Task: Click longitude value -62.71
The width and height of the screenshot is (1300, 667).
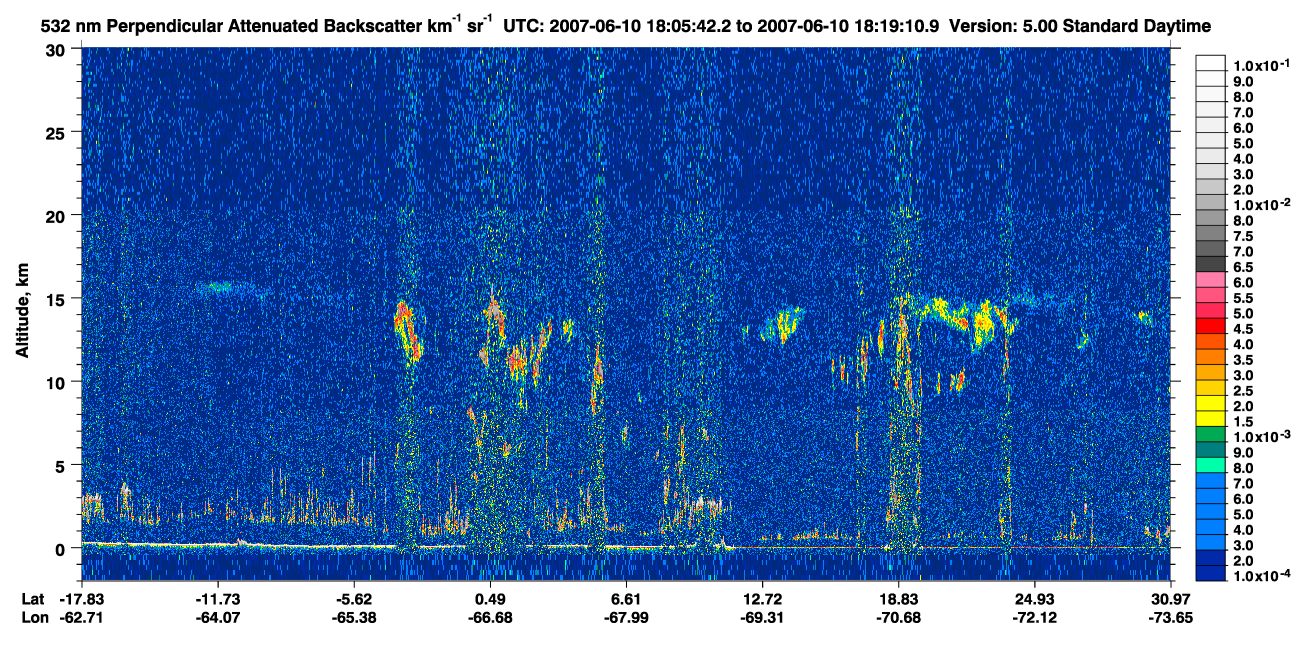Action: [x=82, y=617]
